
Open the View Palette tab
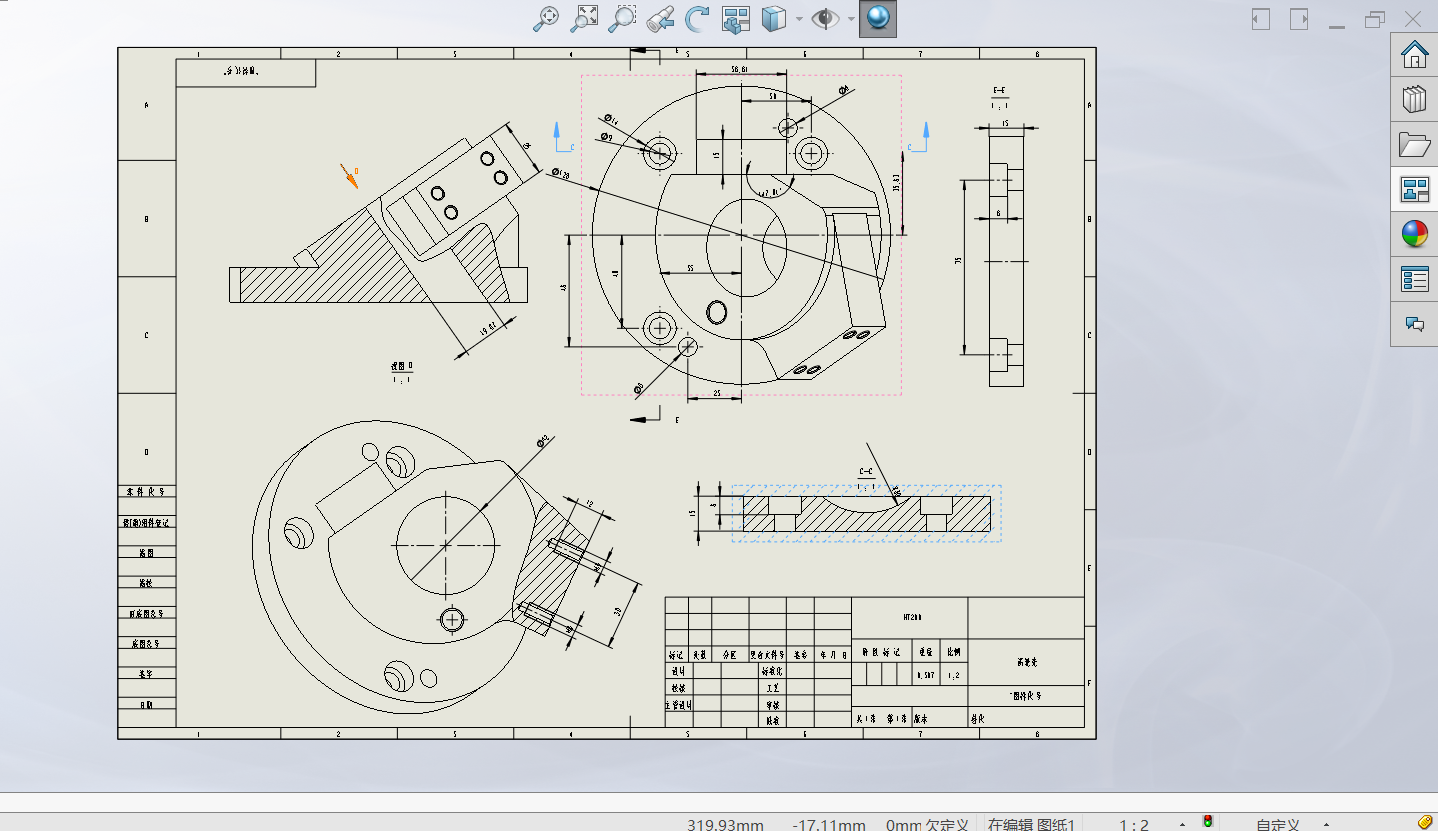1414,189
